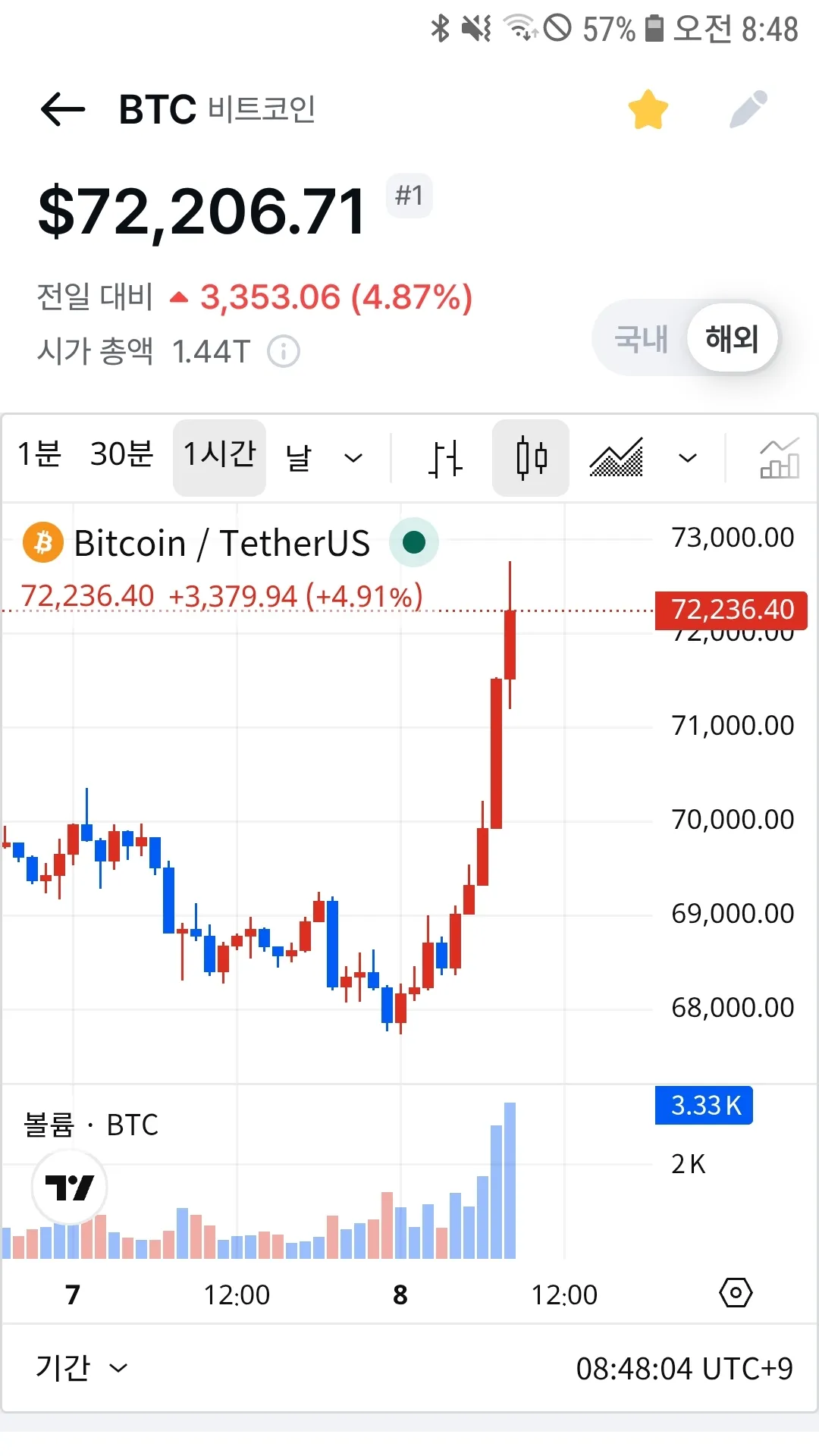Toggle the yellow favorite star

click(x=648, y=110)
